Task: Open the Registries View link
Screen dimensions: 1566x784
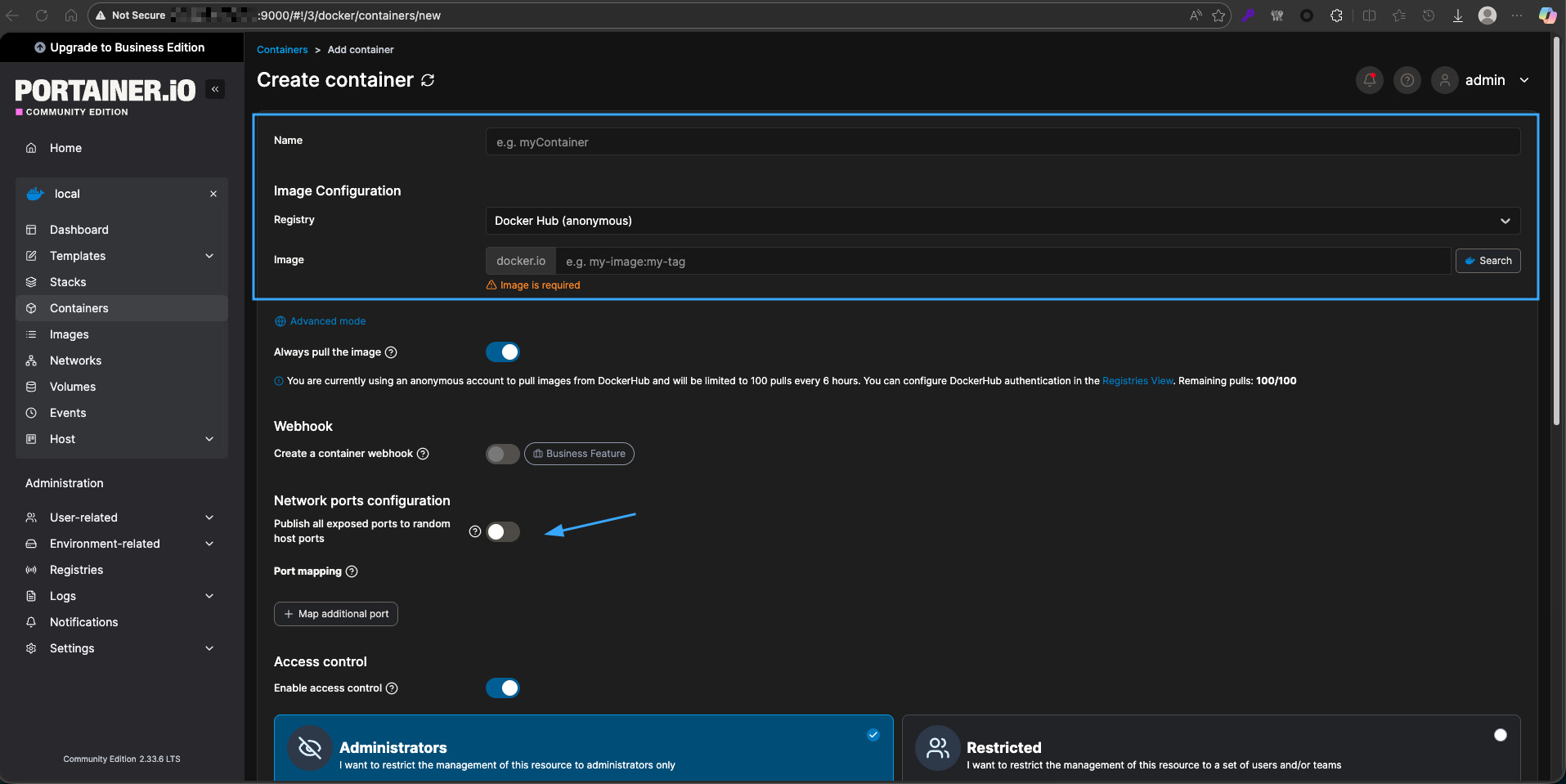Action: tap(1137, 381)
